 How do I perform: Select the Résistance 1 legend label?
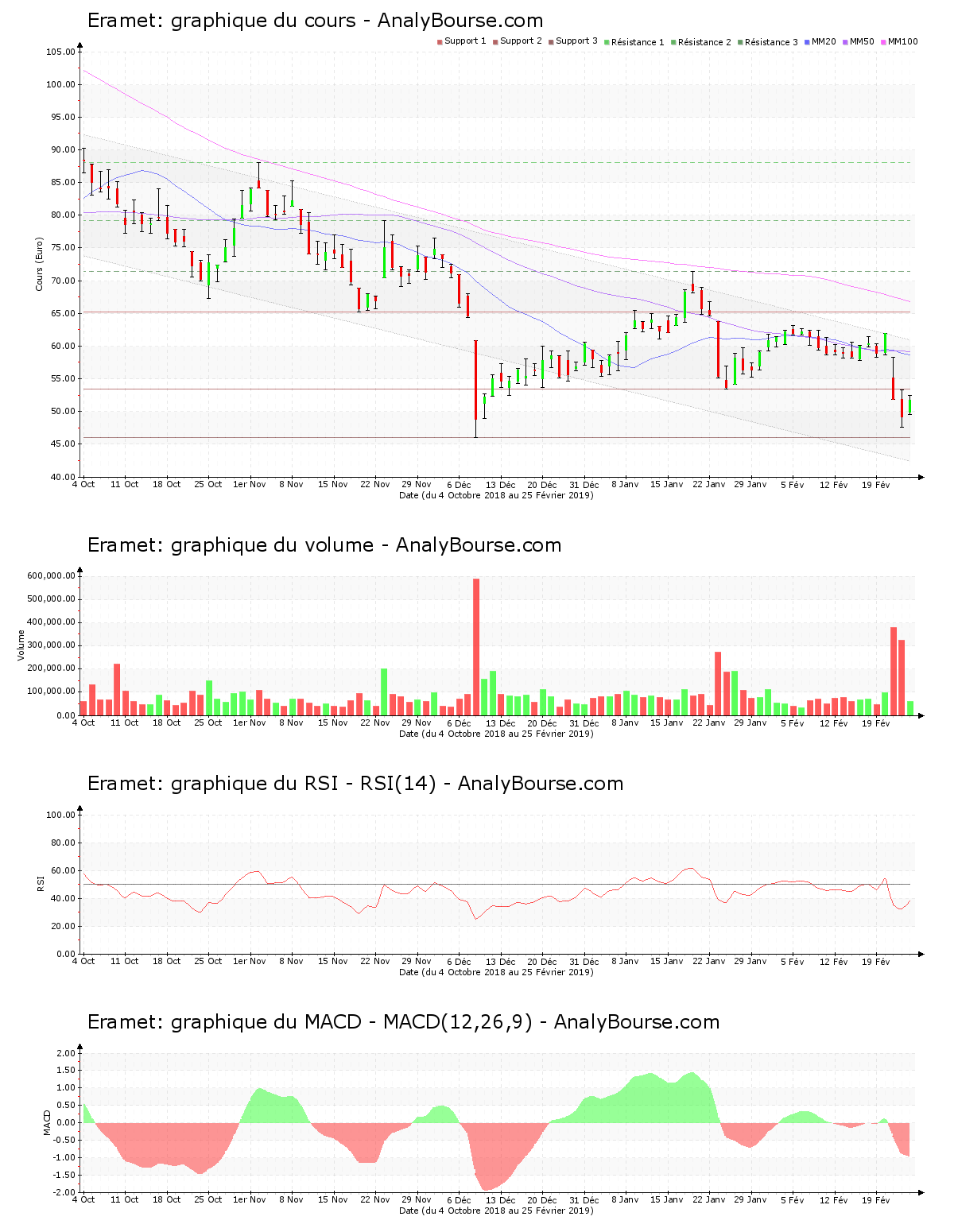(x=638, y=42)
